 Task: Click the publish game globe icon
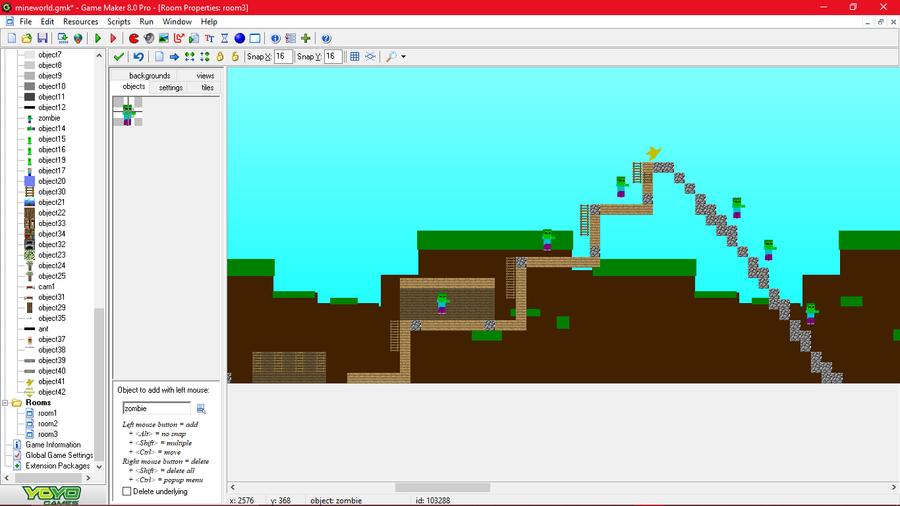77,38
